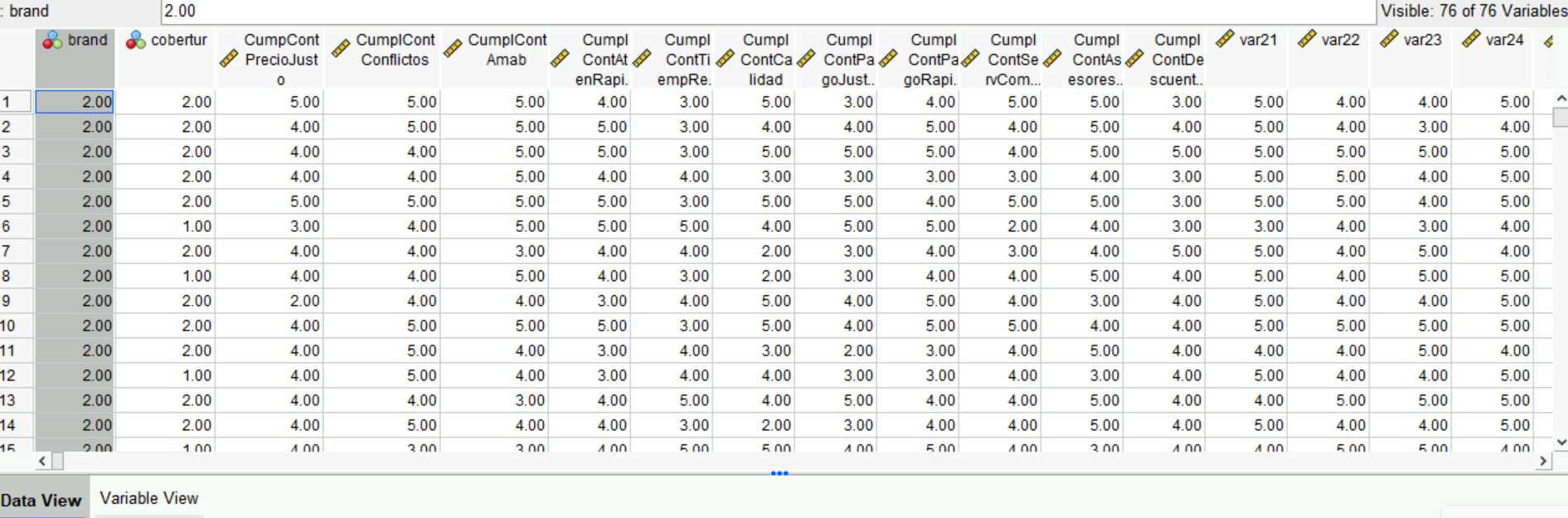Click the scale ruler icon beside var22
The width and height of the screenshot is (1568, 518).
tap(1308, 39)
